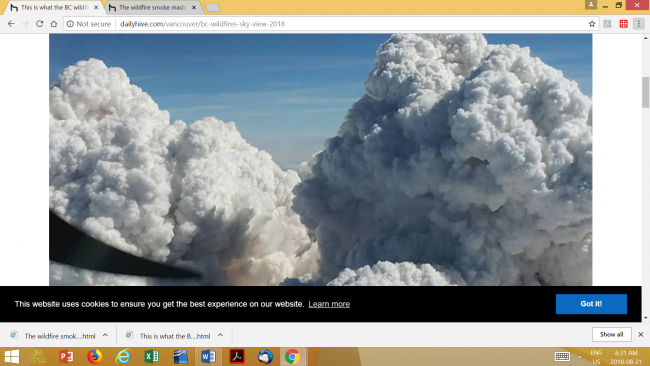The width and height of the screenshot is (650, 366).
Task: Open Thunderbird mail from the taskbar
Action: 265,356
